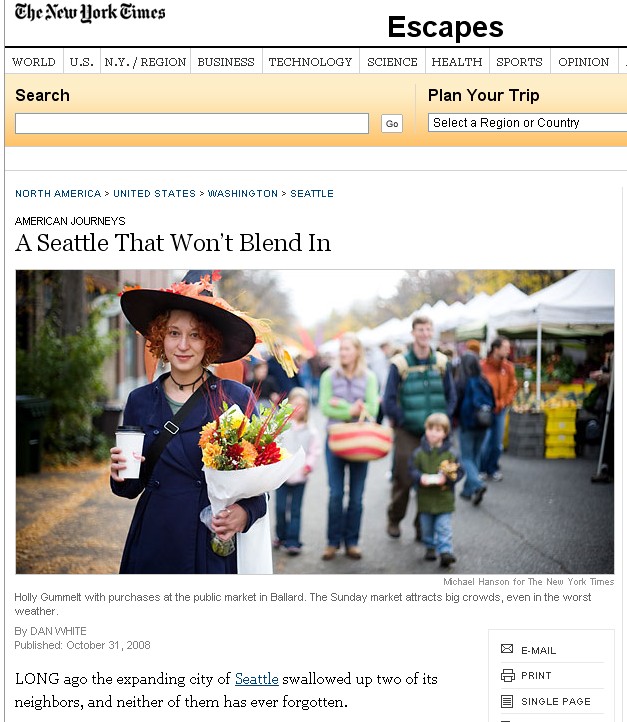Image resolution: width=627 pixels, height=722 pixels.
Task: Click the PRINT printer icon
Action: coord(507,675)
